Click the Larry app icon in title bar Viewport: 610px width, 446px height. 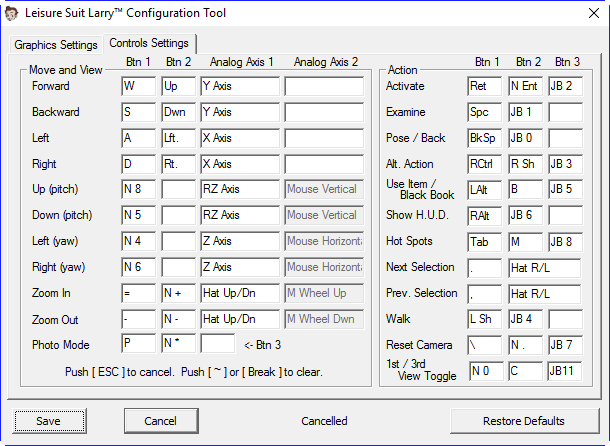point(12,13)
